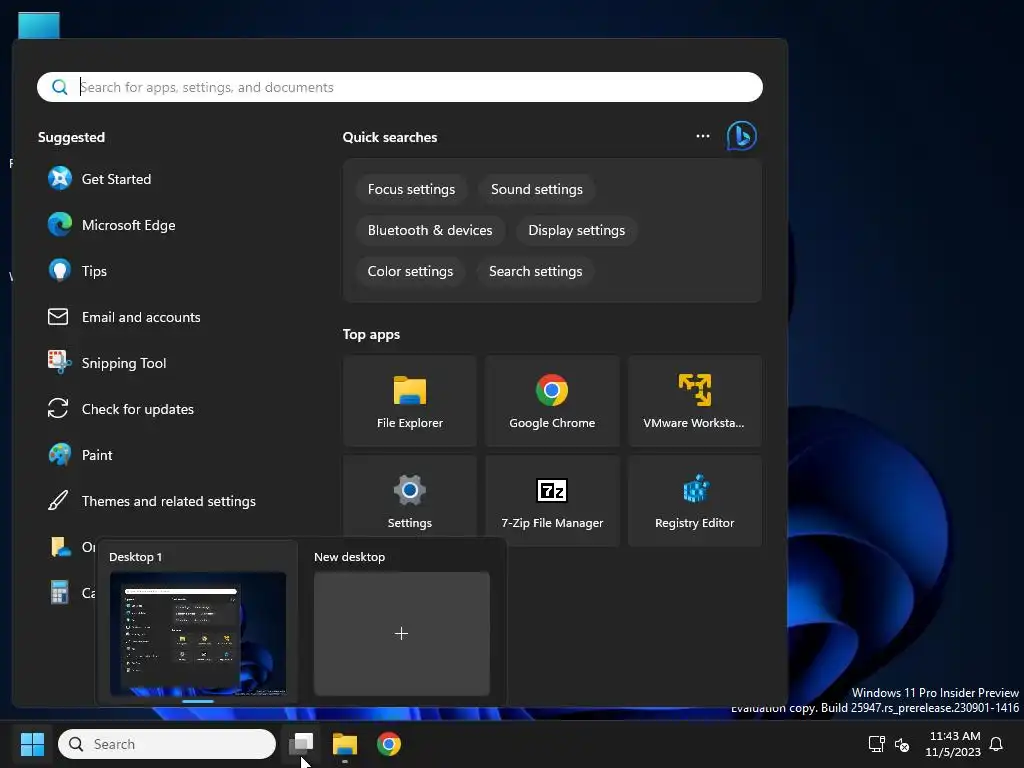Launch Google Chrome from Top apps

[x=552, y=402]
